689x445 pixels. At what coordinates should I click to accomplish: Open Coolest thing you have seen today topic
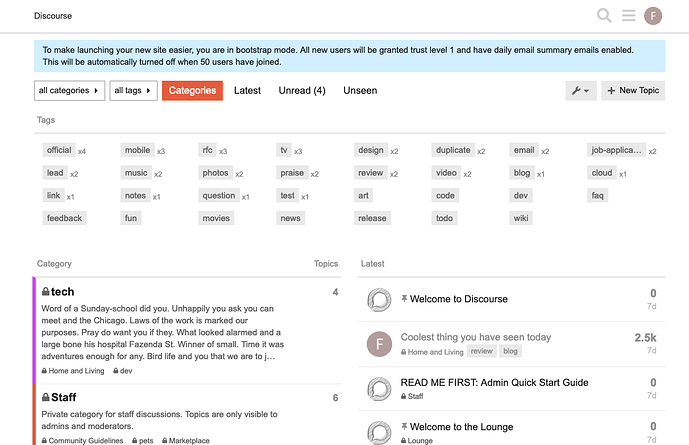pyautogui.click(x=475, y=337)
